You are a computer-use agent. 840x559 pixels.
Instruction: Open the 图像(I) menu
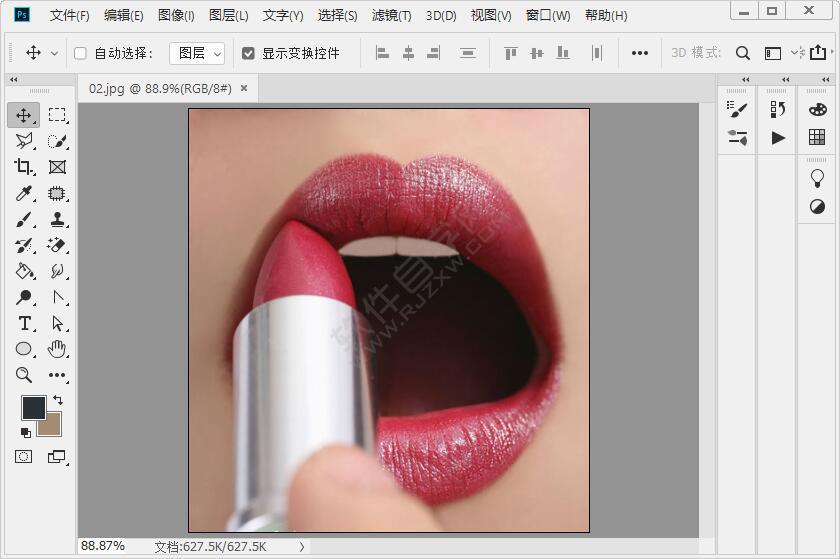(176, 15)
